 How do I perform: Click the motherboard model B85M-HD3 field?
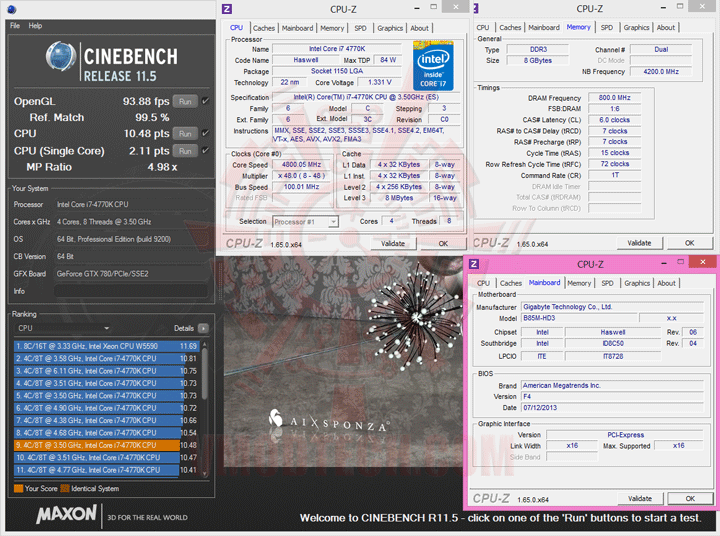point(579,318)
